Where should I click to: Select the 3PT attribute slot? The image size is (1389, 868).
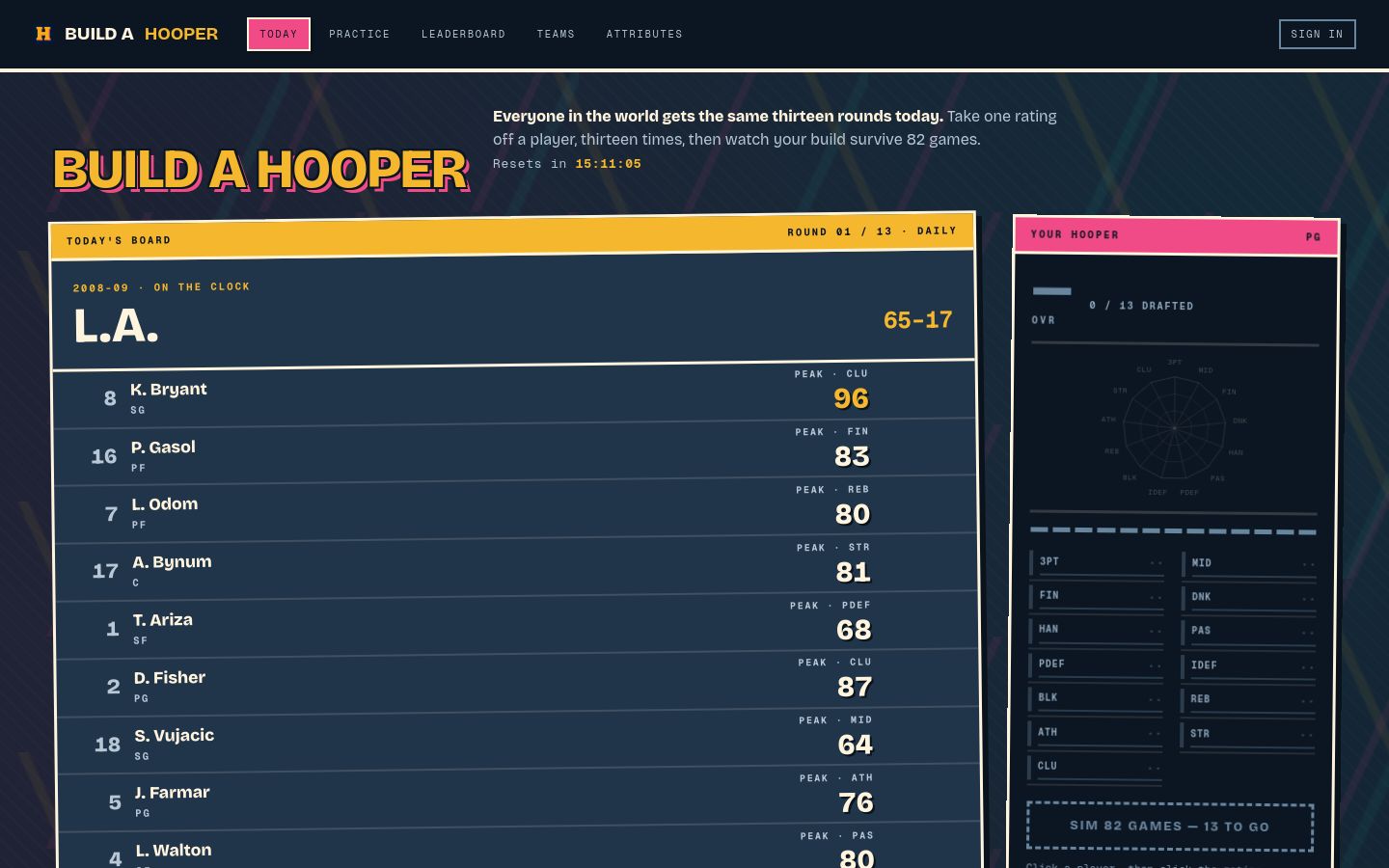pos(1098,563)
